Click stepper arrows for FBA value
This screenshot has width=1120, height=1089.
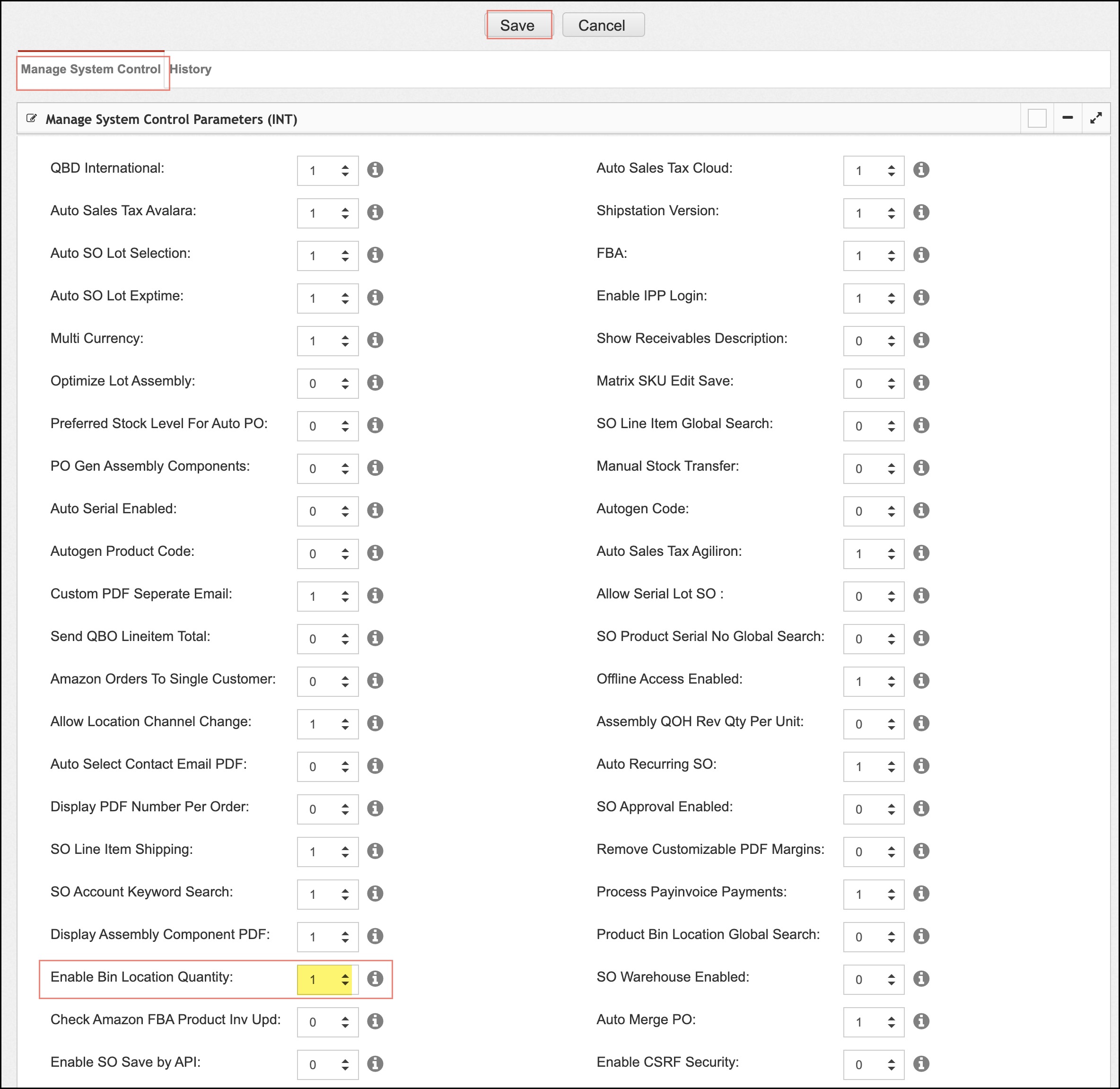(891, 255)
